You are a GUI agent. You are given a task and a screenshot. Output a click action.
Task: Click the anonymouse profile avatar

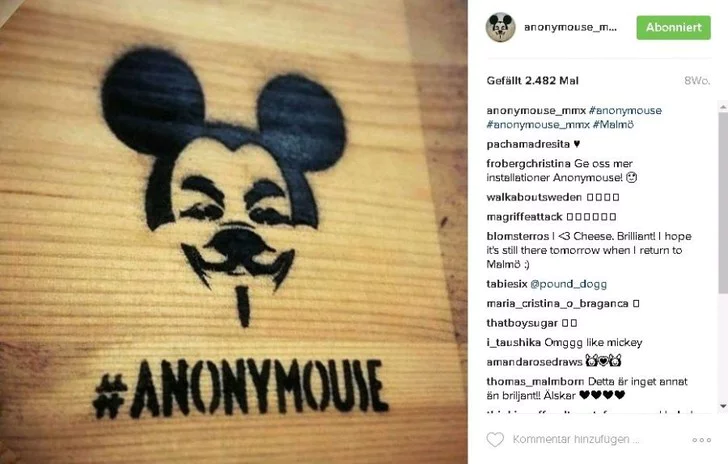(500, 27)
